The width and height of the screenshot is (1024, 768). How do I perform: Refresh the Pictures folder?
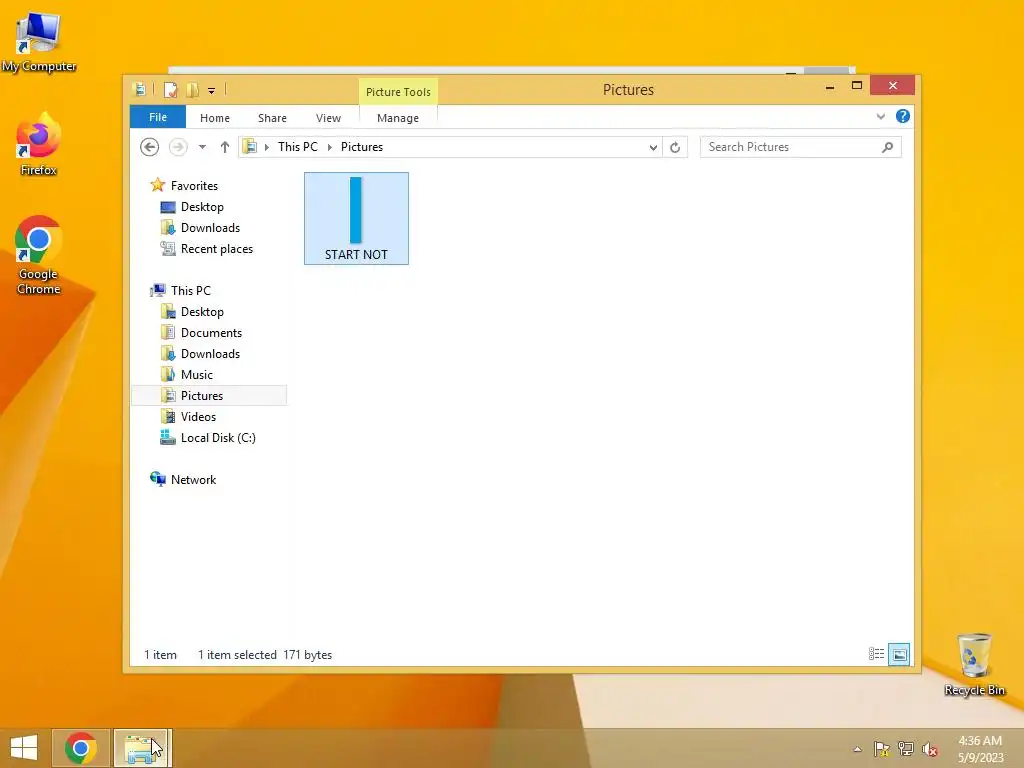click(675, 148)
